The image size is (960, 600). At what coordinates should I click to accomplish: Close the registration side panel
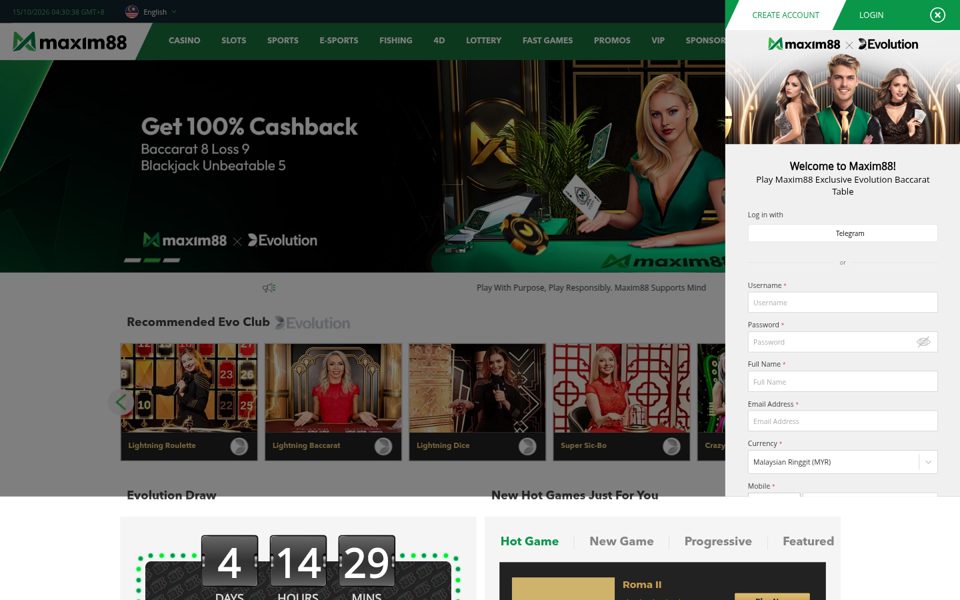click(937, 15)
